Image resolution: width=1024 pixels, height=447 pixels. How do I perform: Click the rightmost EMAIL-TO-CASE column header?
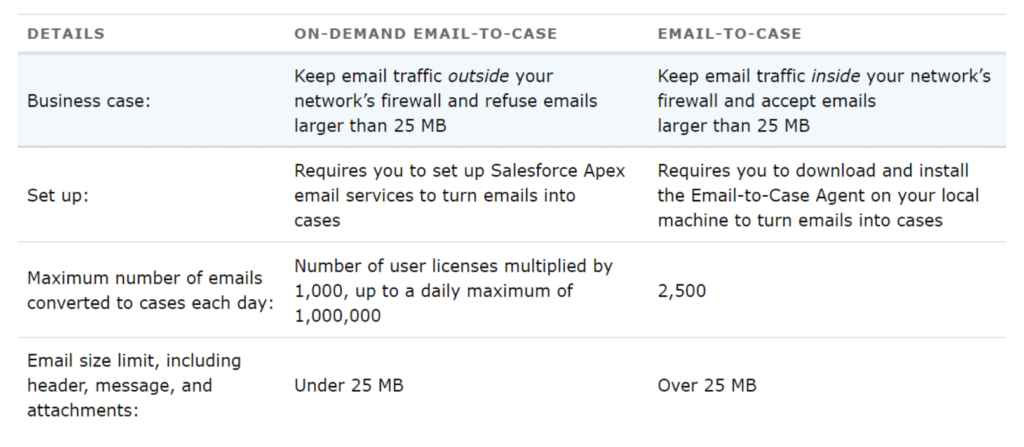tap(729, 34)
